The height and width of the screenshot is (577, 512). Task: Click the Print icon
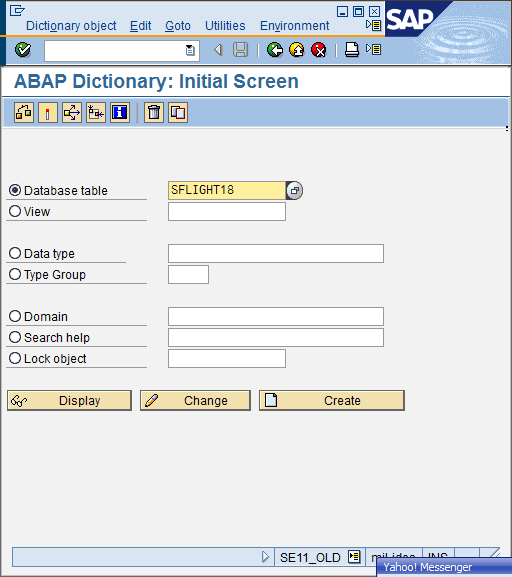(x=352, y=50)
